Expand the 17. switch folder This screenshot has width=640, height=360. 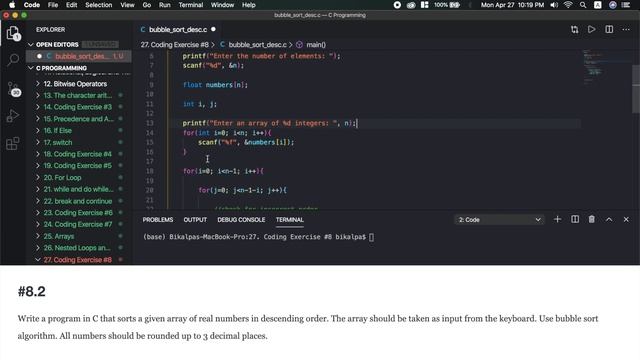click(58, 142)
